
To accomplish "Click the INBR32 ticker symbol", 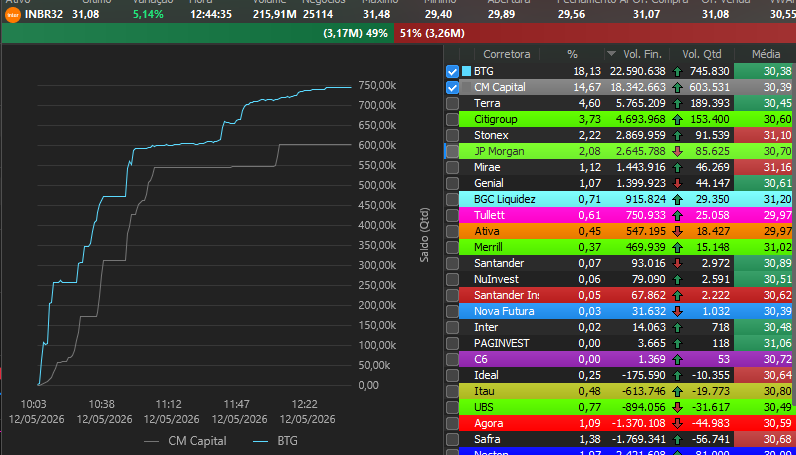I will 44,14.
